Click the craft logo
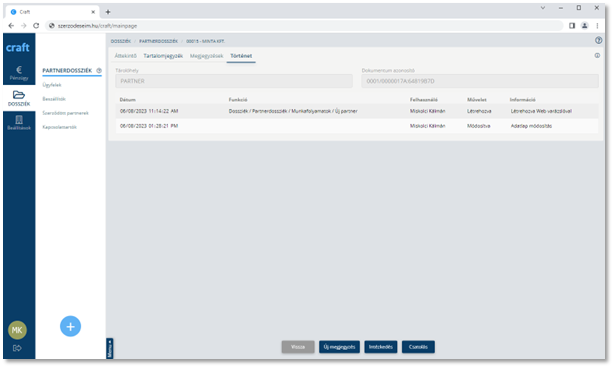Viewport: 614px width, 368px height. 18,48
